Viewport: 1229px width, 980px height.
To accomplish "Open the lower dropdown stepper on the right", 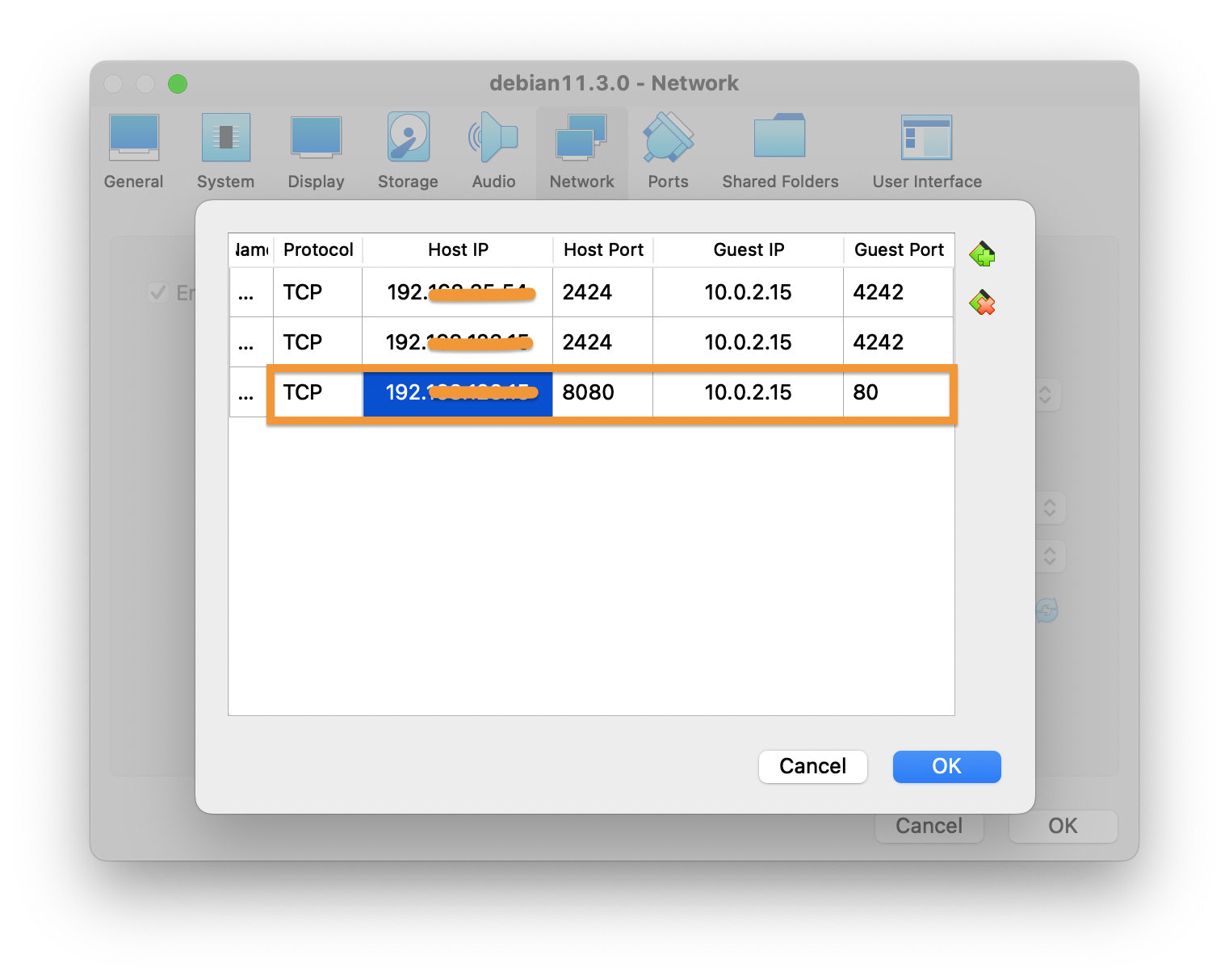I will click(x=1050, y=556).
